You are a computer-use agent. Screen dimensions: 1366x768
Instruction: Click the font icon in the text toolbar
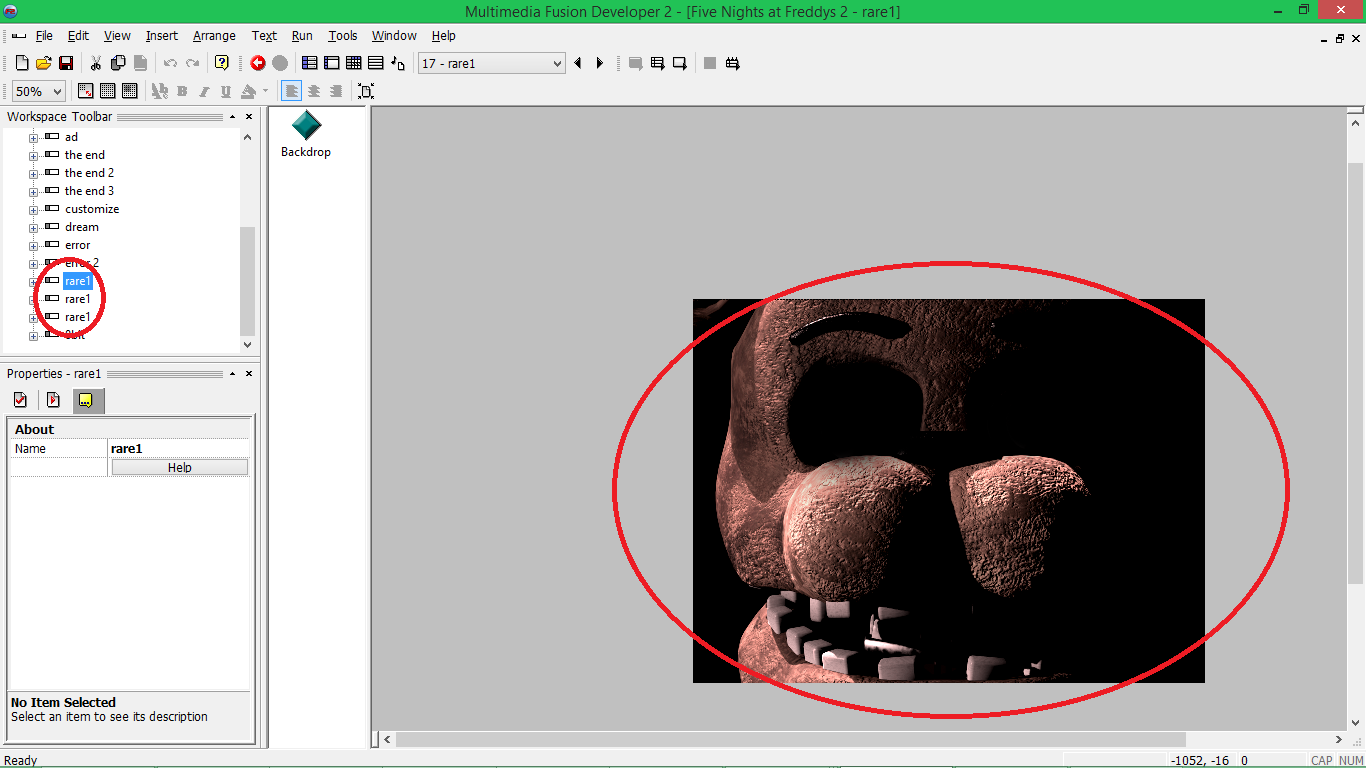160,91
